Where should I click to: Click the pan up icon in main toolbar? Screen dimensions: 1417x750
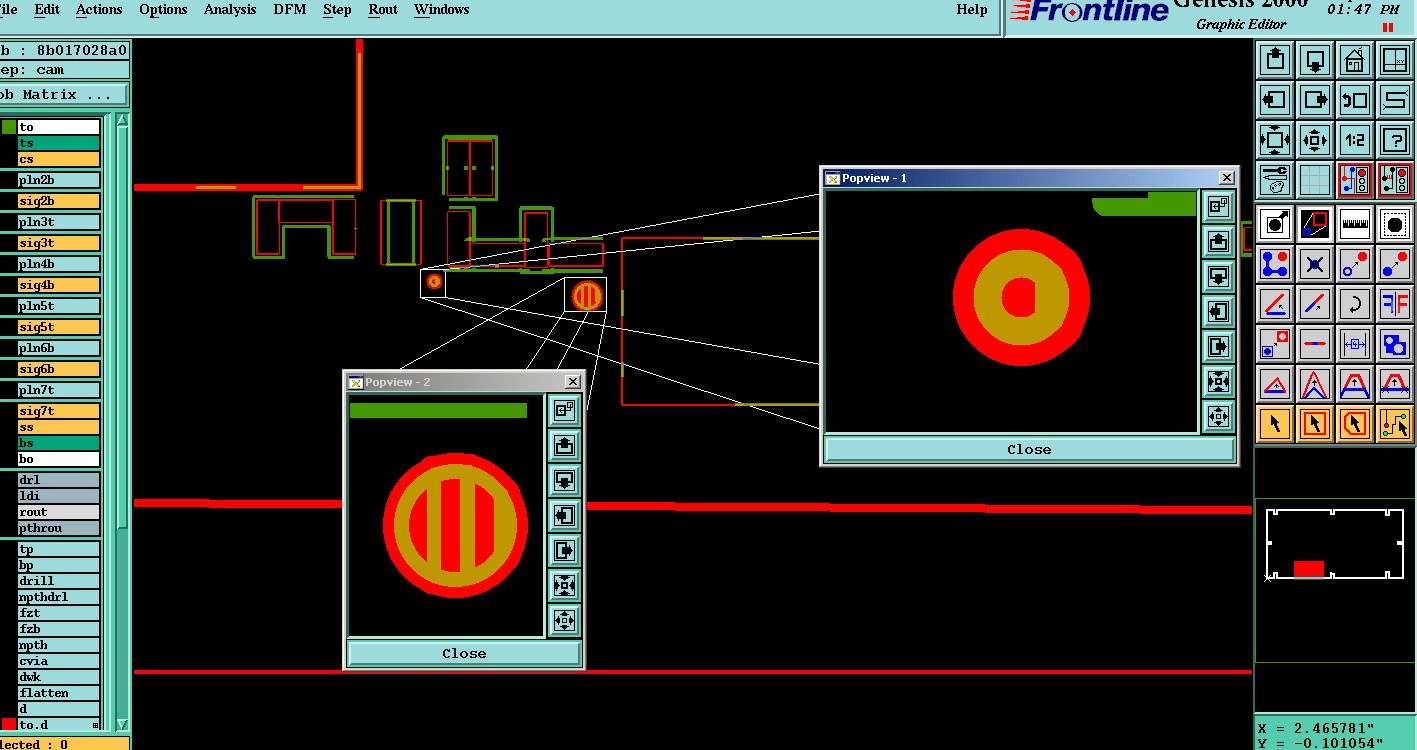pos(1275,60)
